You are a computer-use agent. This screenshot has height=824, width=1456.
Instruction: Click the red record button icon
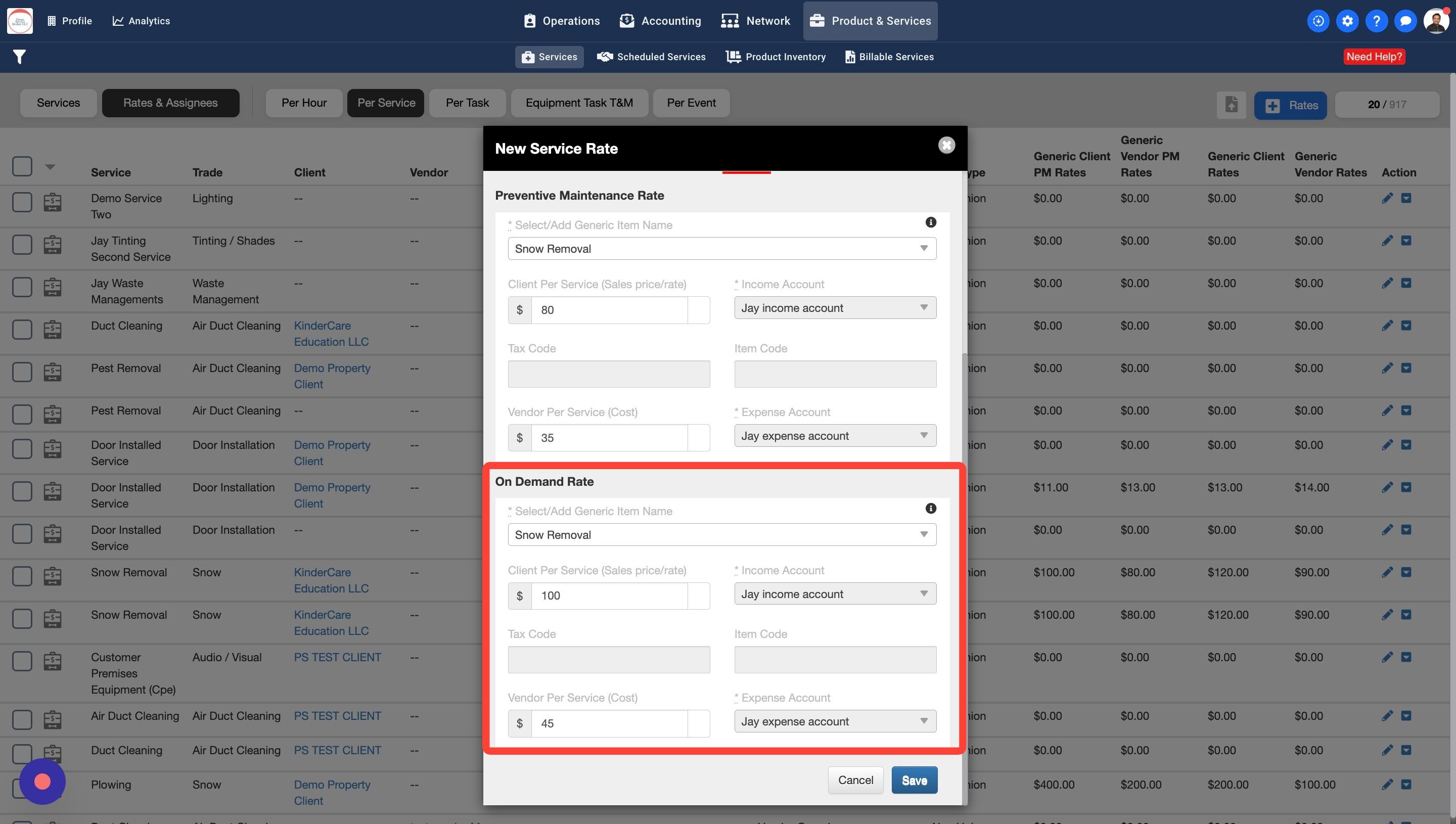(x=42, y=782)
